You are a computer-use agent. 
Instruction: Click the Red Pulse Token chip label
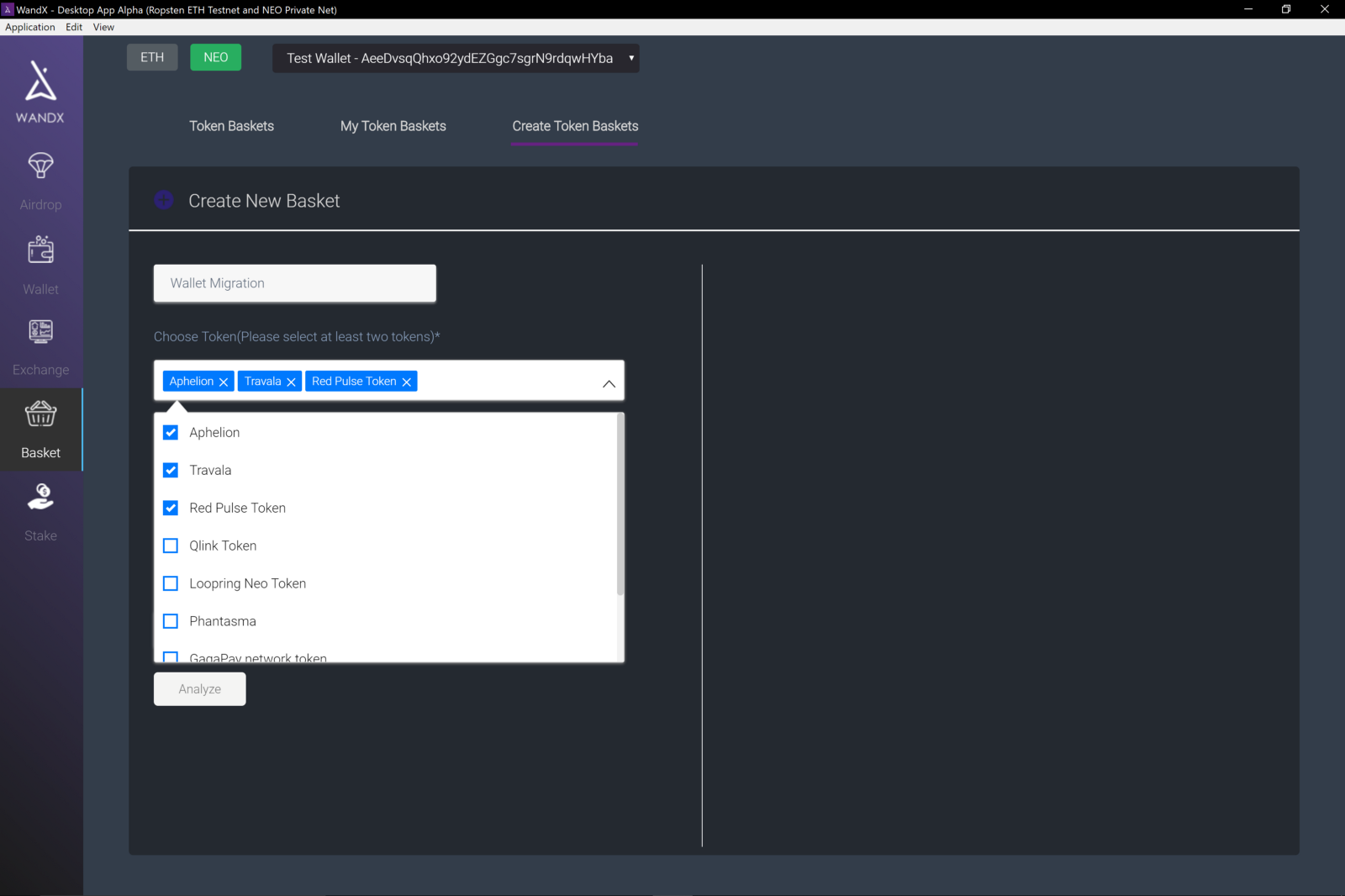[354, 382]
